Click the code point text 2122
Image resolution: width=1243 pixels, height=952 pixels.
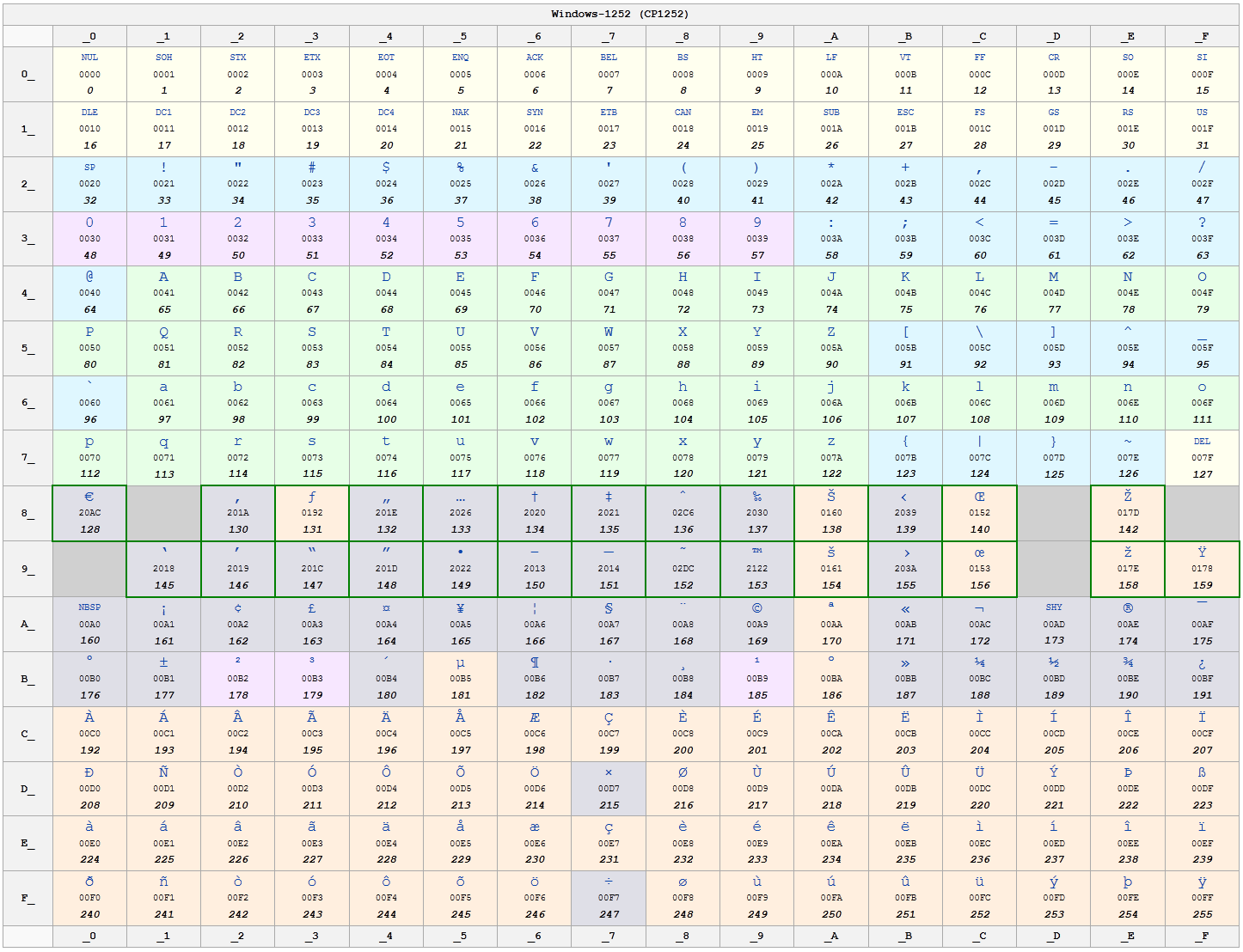757,568
